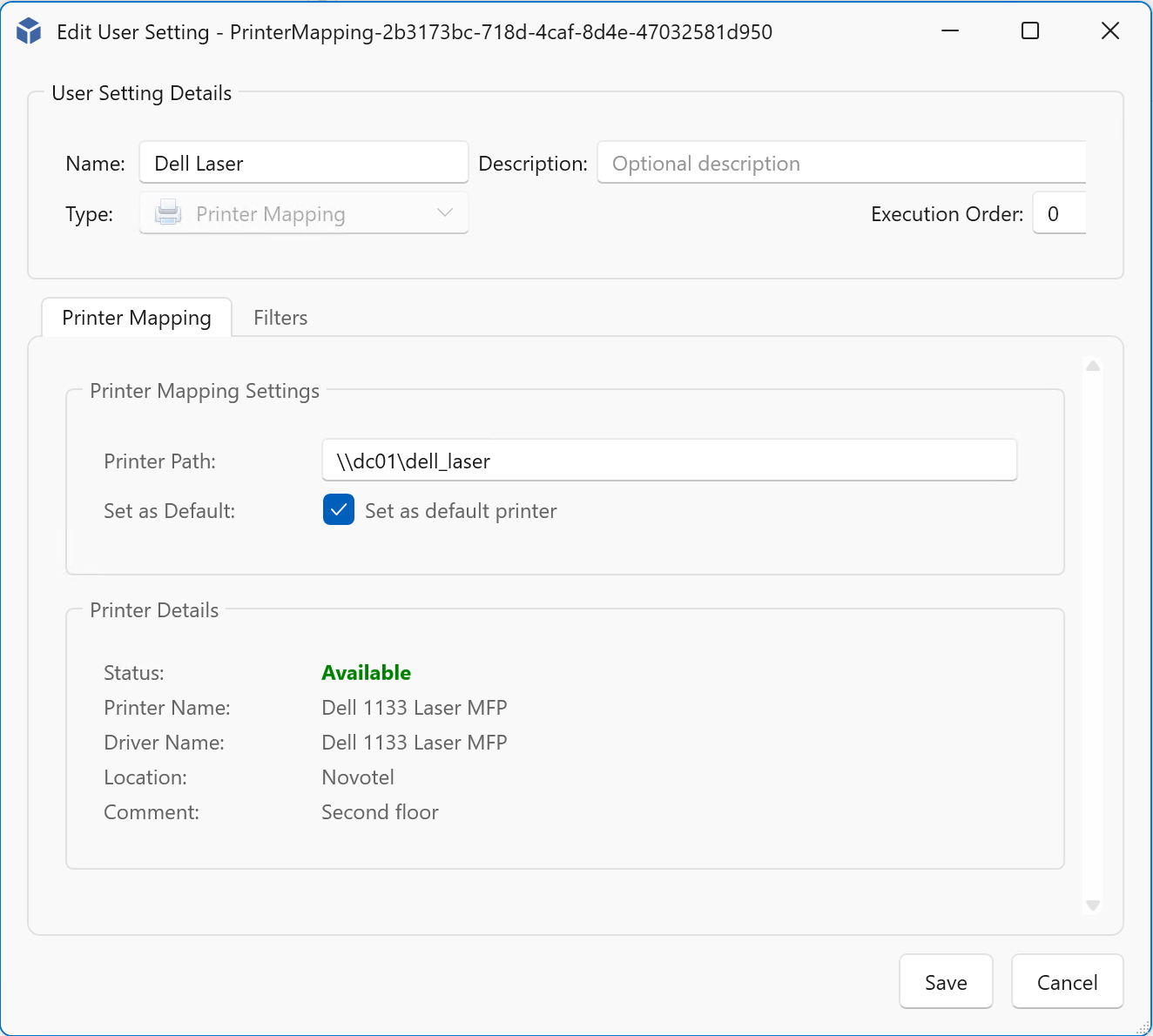The width and height of the screenshot is (1153, 1036).
Task: Maximize the Edit User Setting window
Action: 1030,31
